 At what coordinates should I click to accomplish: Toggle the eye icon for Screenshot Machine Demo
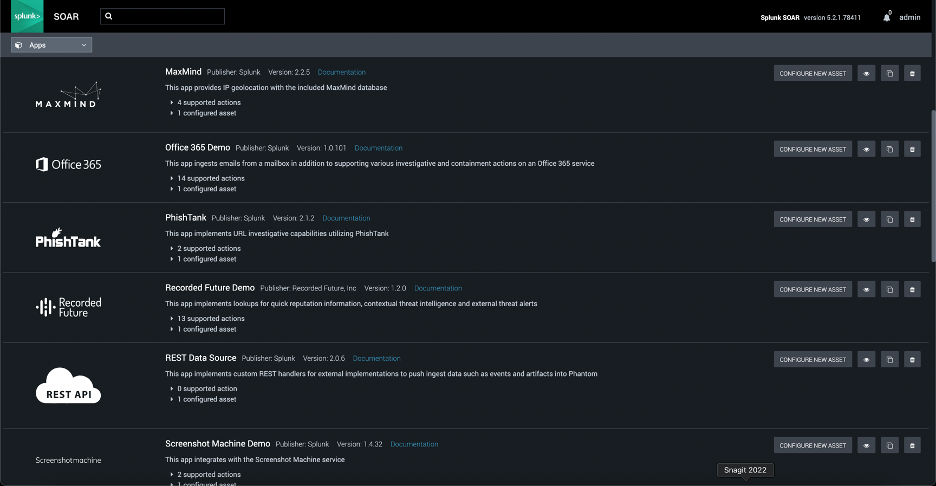point(866,445)
